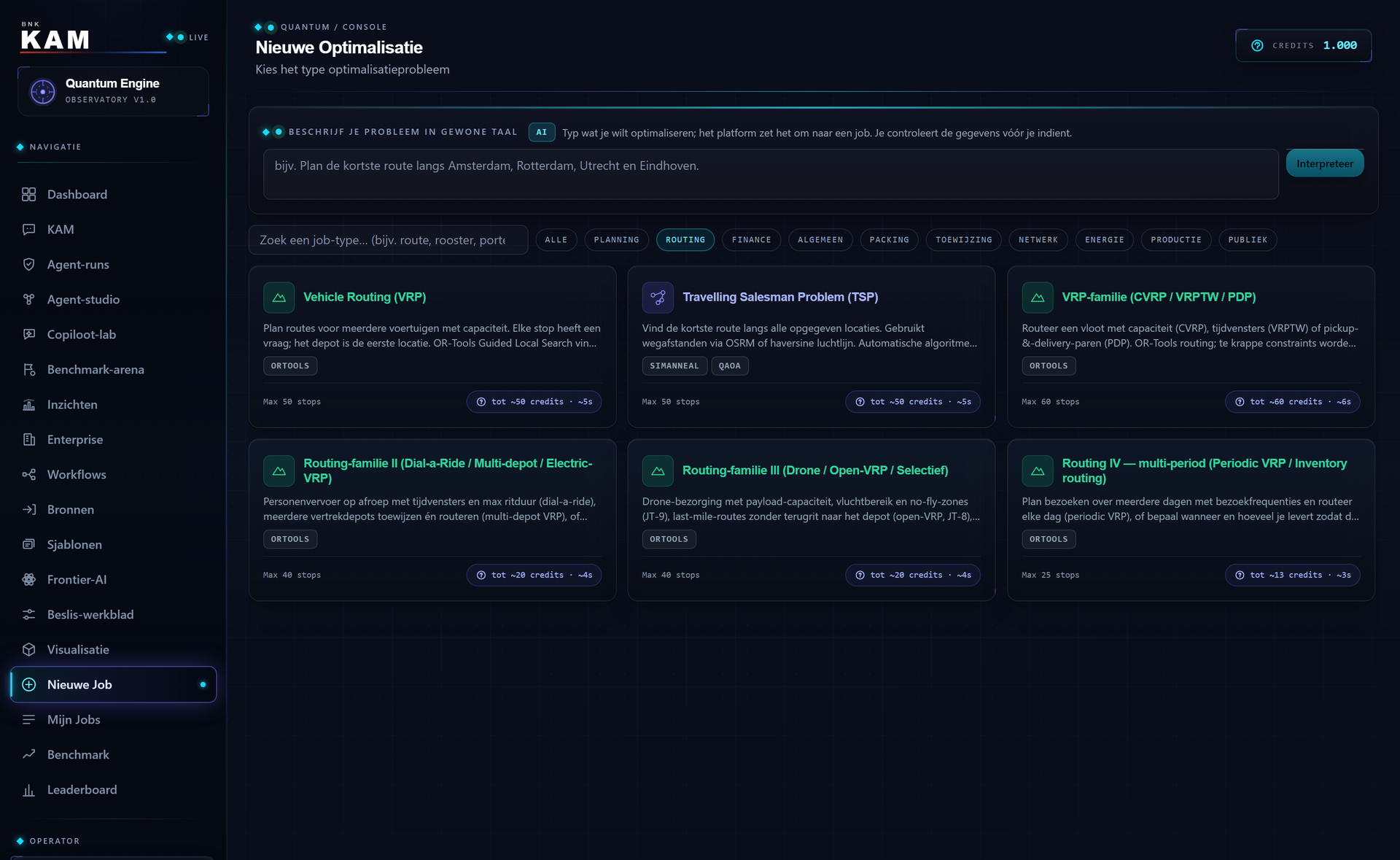Click the Interpreteer button
Image resolution: width=1400 pixels, height=860 pixels.
point(1324,163)
